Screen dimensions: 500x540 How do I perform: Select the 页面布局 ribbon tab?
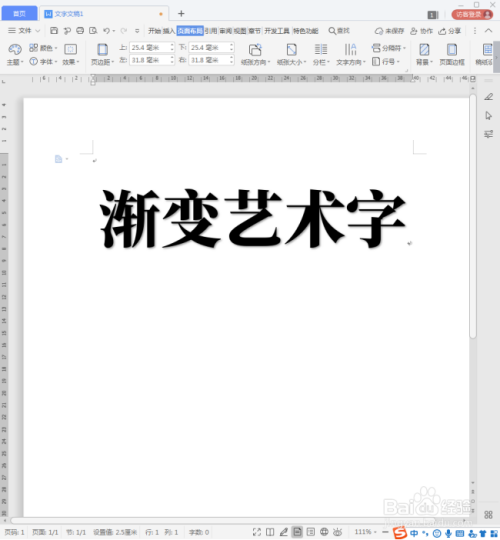click(x=190, y=31)
